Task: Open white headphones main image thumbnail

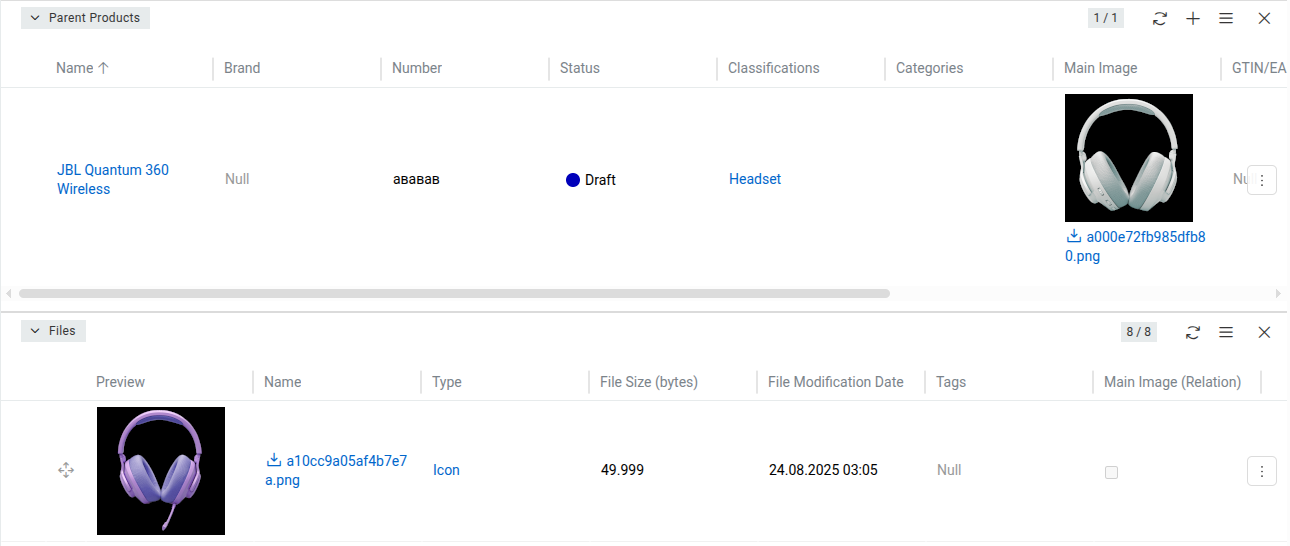Action: click(1129, 158)
